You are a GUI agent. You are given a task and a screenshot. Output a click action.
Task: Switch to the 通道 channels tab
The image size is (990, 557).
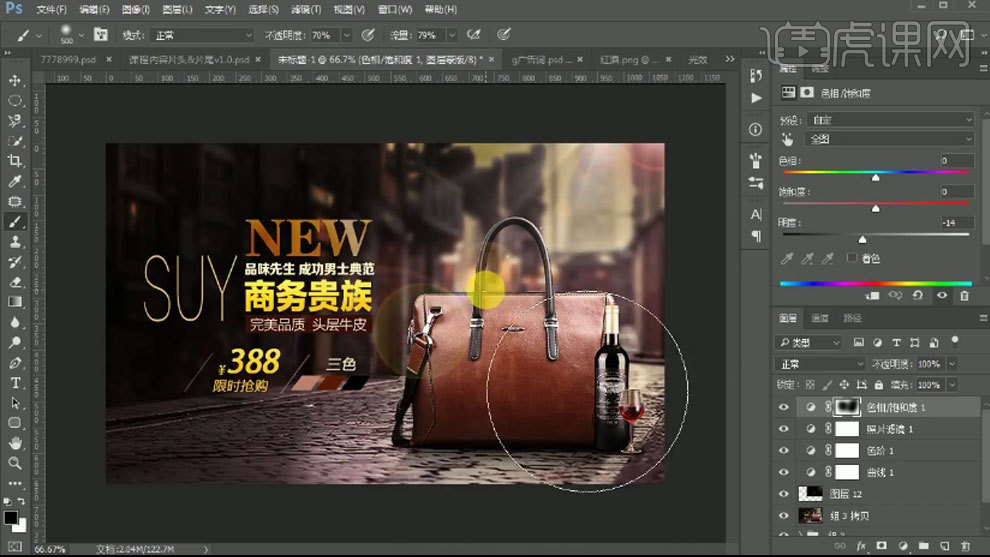[x=820, y=319]
